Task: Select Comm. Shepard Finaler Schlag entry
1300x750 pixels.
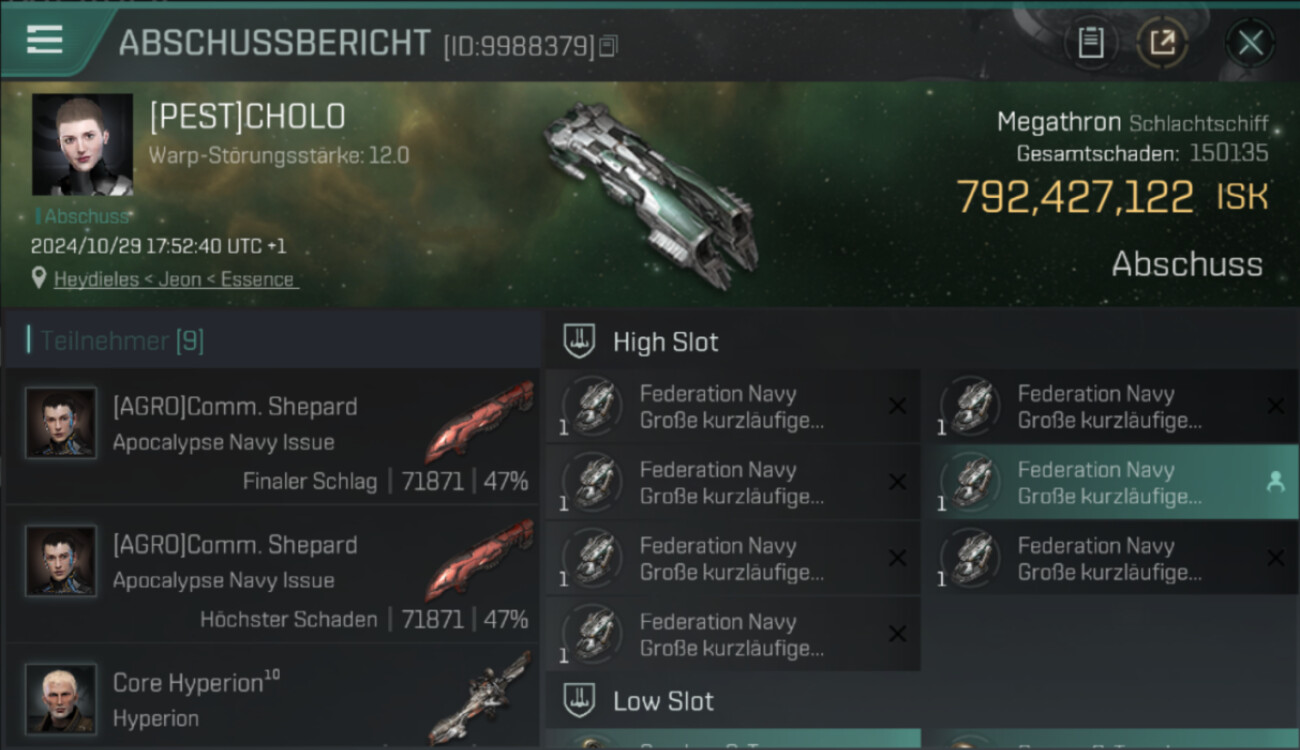Action: 272,436
